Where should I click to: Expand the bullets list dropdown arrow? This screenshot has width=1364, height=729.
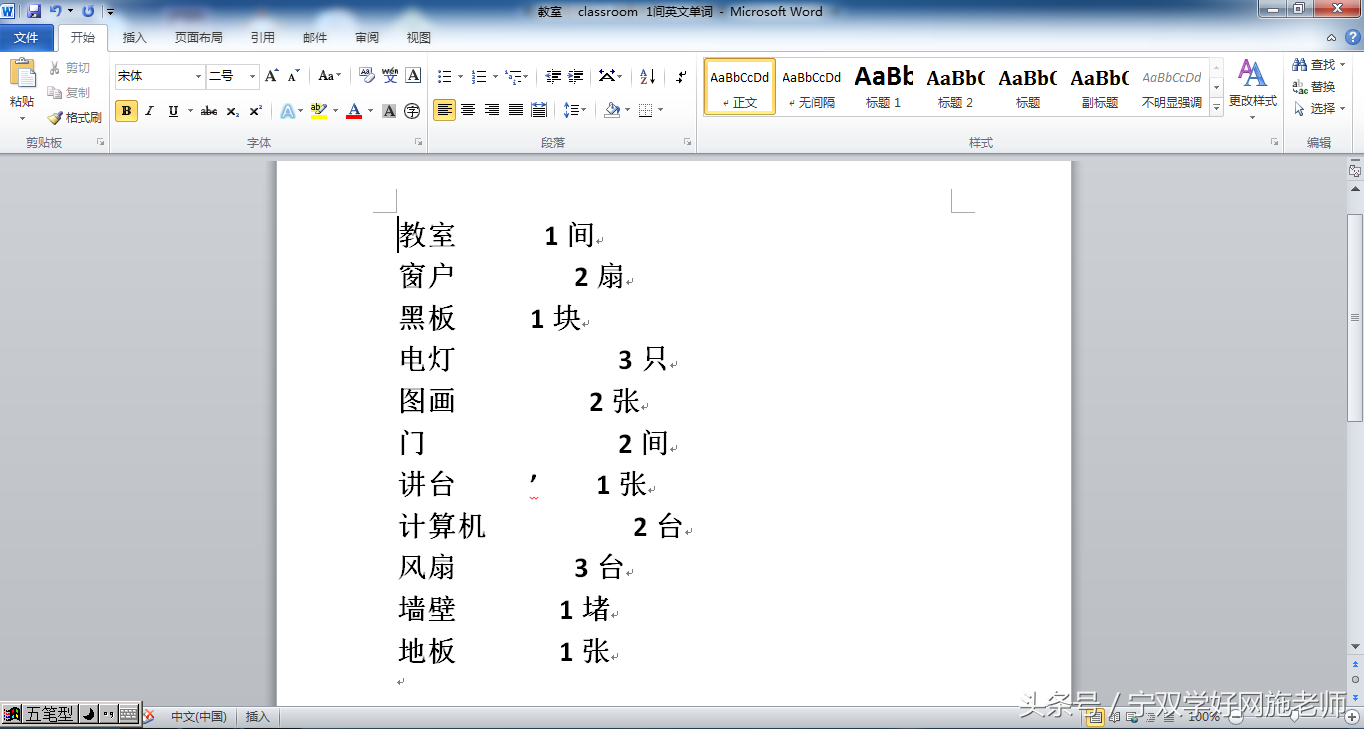[460, 77]
